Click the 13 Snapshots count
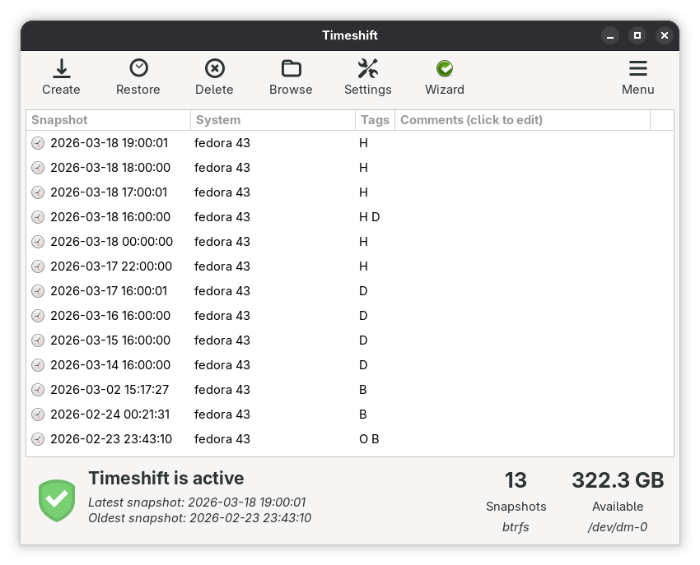Viewport: 700px width, 565px height. tap(516, 481)
